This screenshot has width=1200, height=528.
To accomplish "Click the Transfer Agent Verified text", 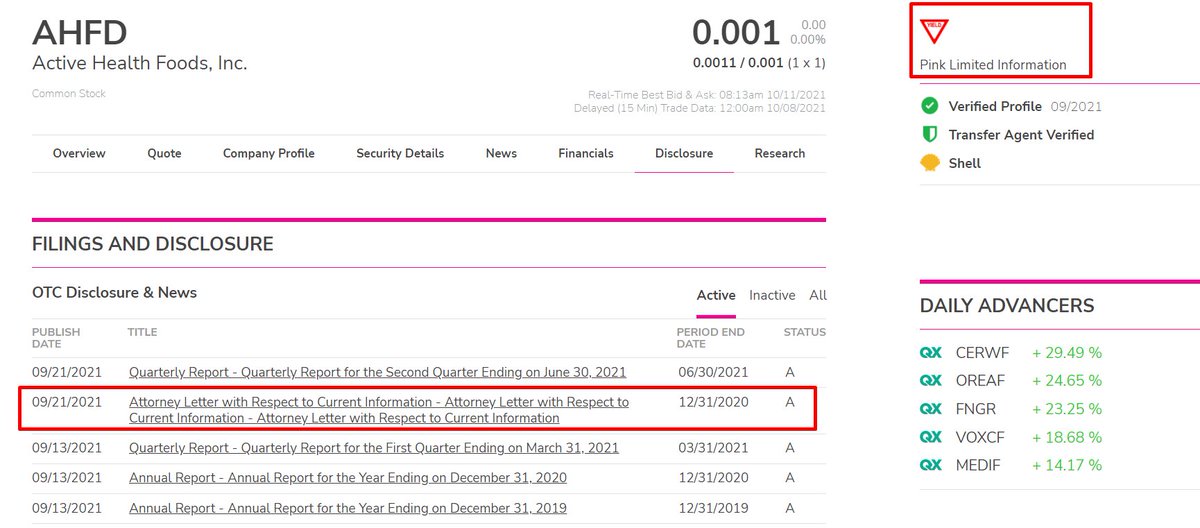I will coord(1021,134).
